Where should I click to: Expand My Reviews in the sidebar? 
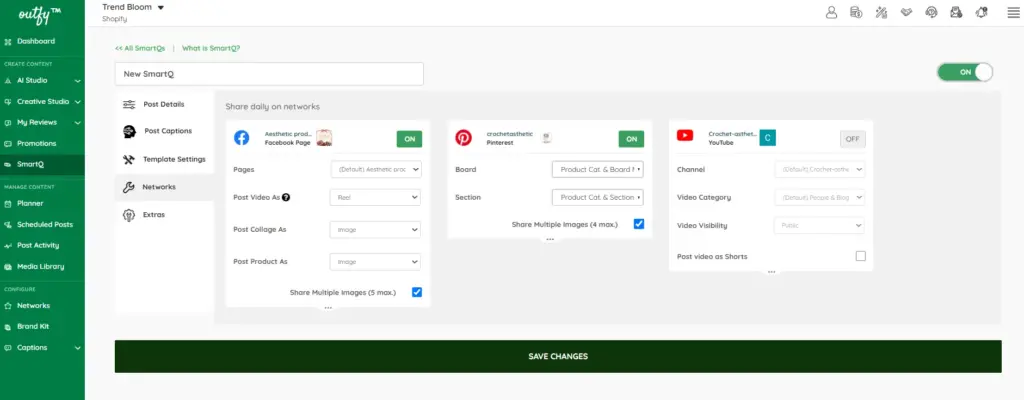click(x=42, y=122)
